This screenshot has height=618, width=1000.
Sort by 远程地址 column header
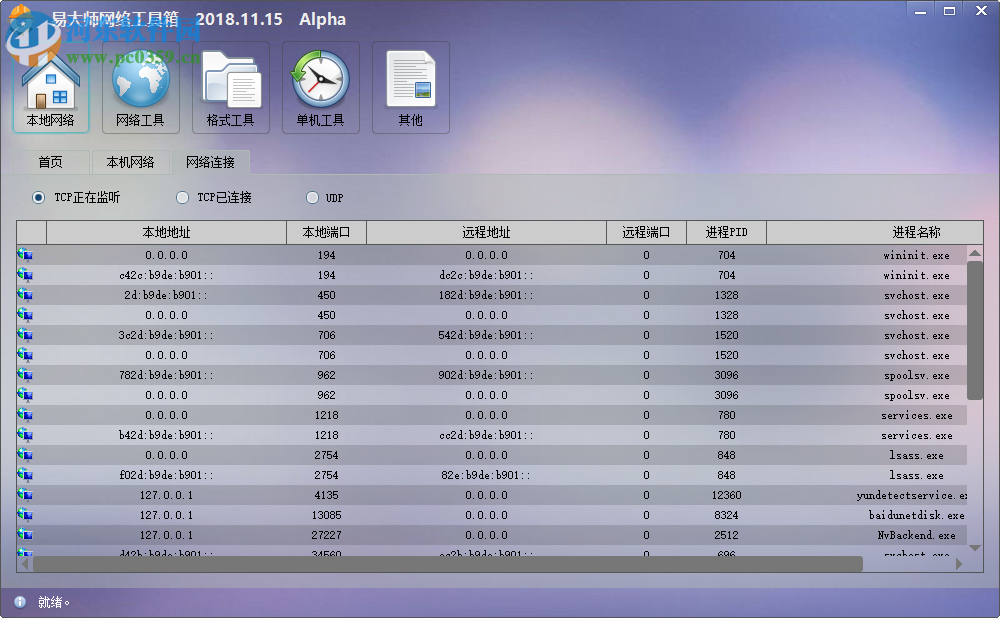coord(487,232)
